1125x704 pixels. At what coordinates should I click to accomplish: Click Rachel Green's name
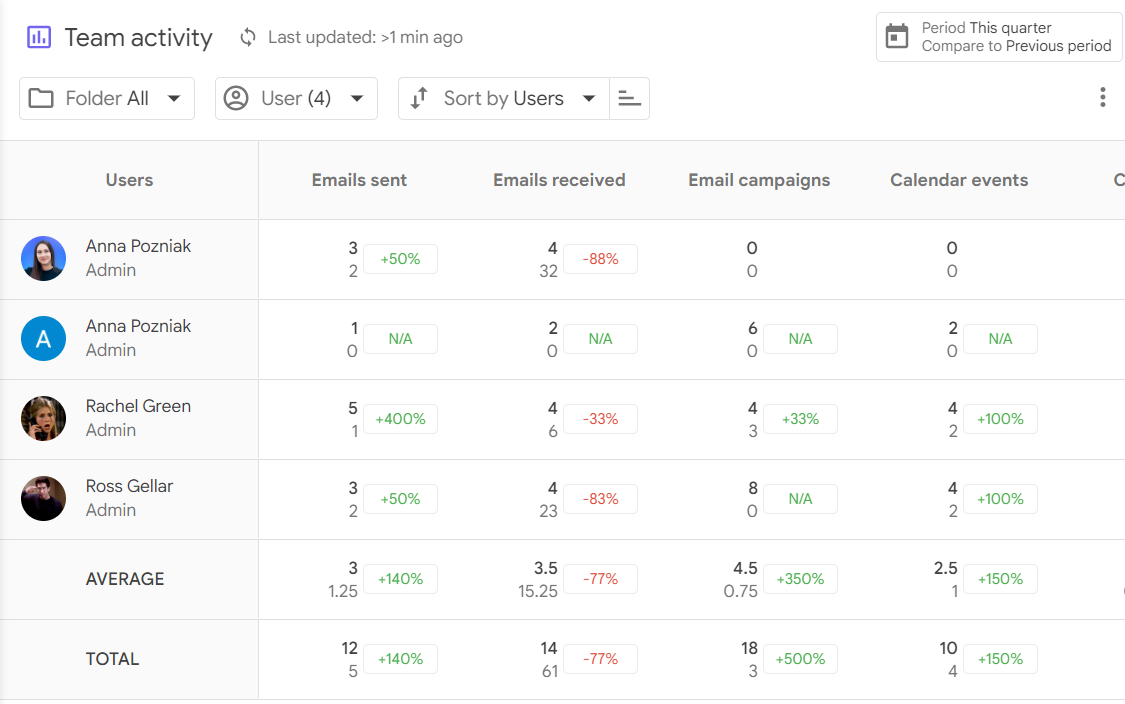coord(138,406)
